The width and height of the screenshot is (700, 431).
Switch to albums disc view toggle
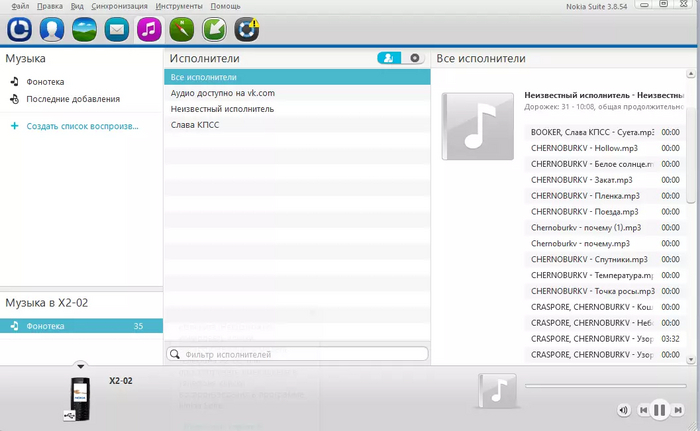click(415, 59)
